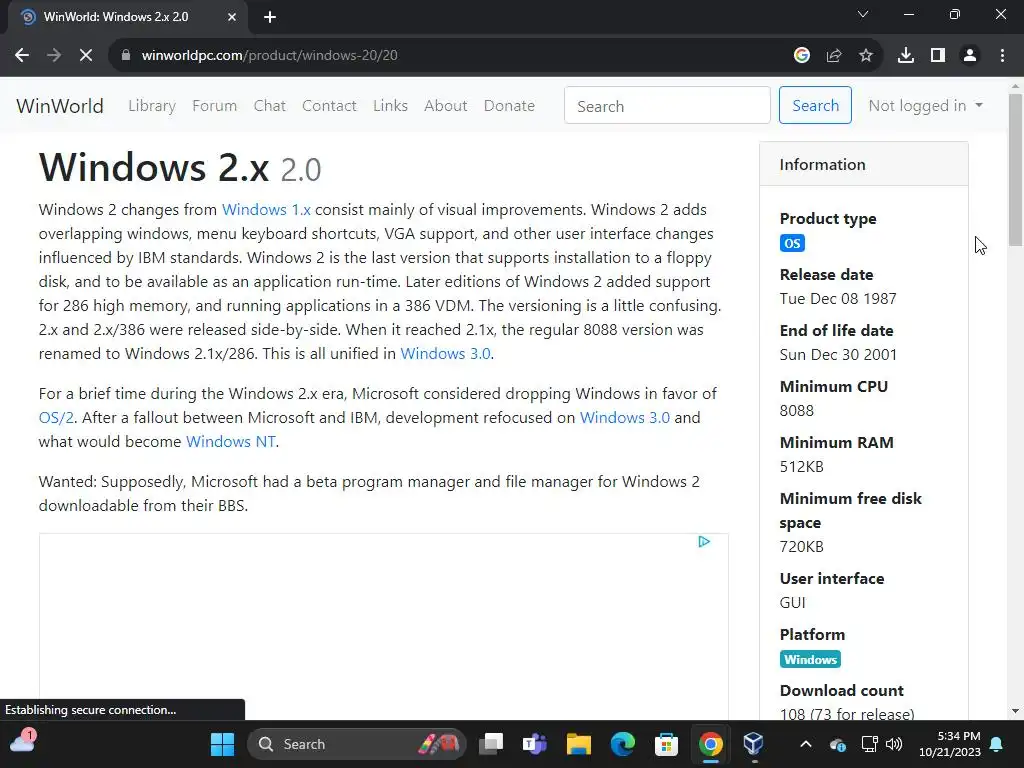Open the Donate page
Image resolution: width=1024 pixels, height=768 pixels.
(x=509, y=106)
